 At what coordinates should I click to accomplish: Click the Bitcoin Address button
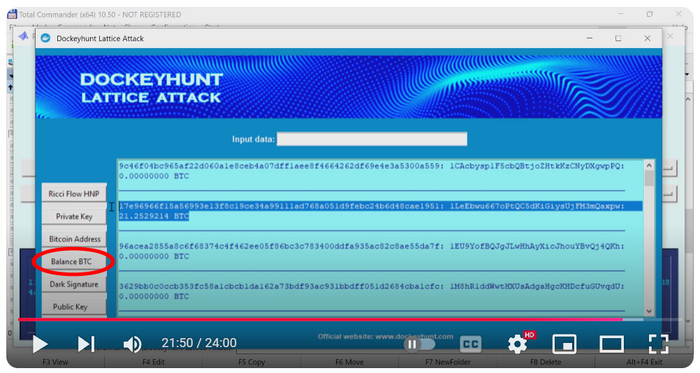pos(74,239)
